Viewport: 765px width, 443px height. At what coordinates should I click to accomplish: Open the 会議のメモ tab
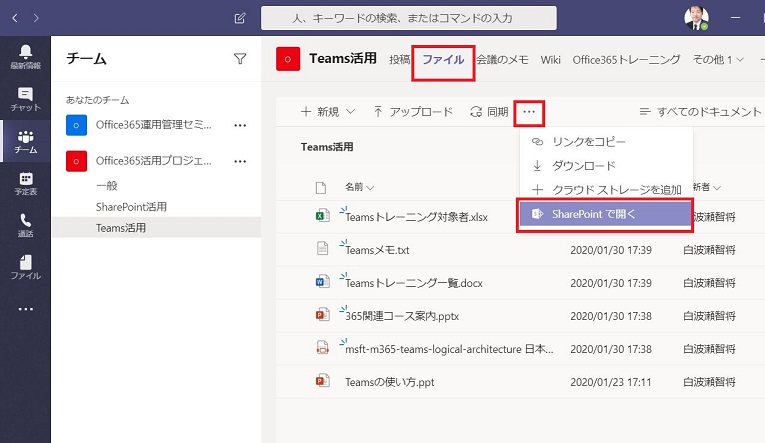pyautogui.click(x=503, y=60)
